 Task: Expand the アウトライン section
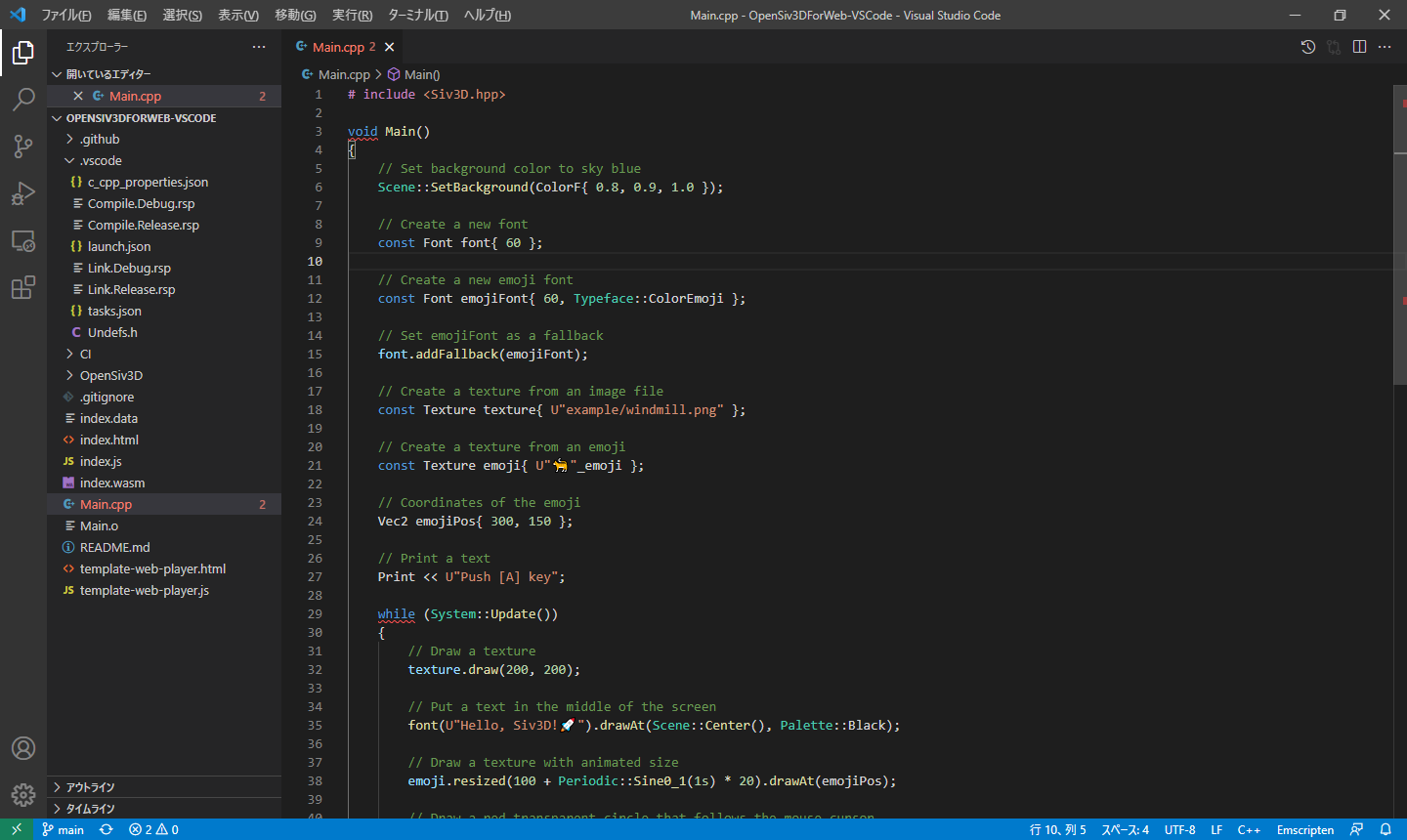[x=164, y=786]
